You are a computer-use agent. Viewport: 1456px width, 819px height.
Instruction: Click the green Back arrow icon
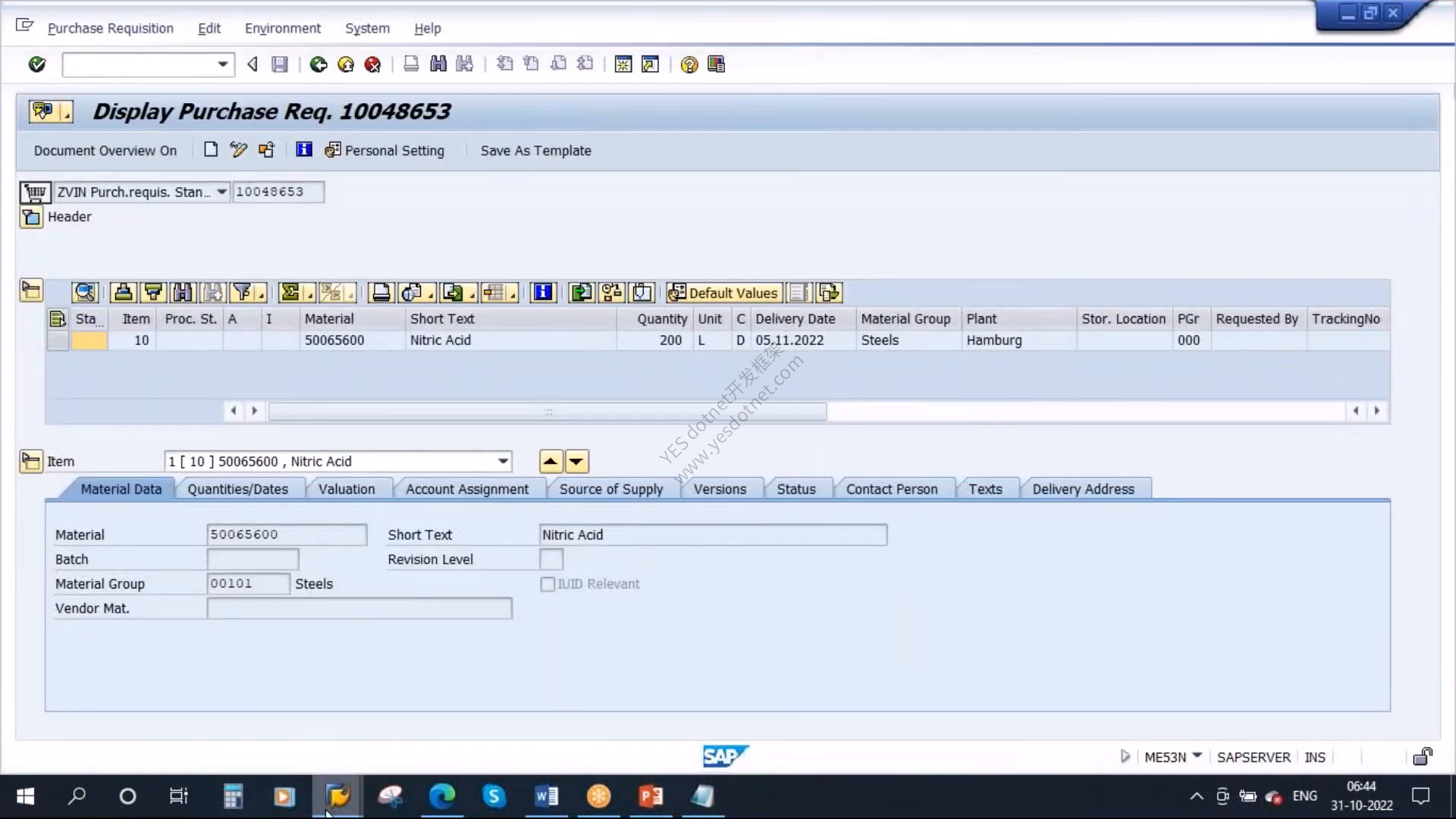point(318,64)
